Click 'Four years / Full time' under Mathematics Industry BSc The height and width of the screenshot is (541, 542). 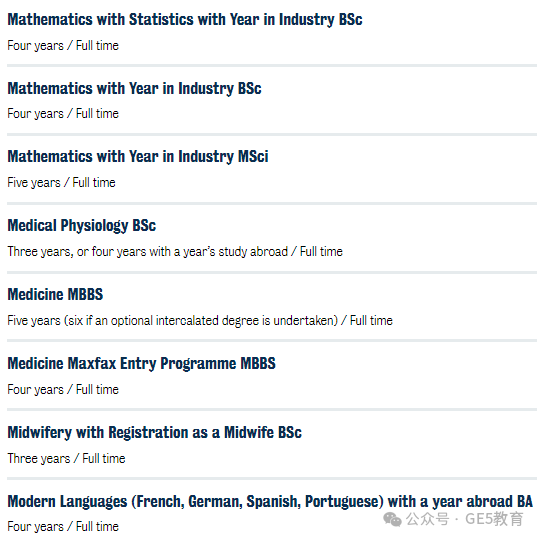click(x=63, y=114)
